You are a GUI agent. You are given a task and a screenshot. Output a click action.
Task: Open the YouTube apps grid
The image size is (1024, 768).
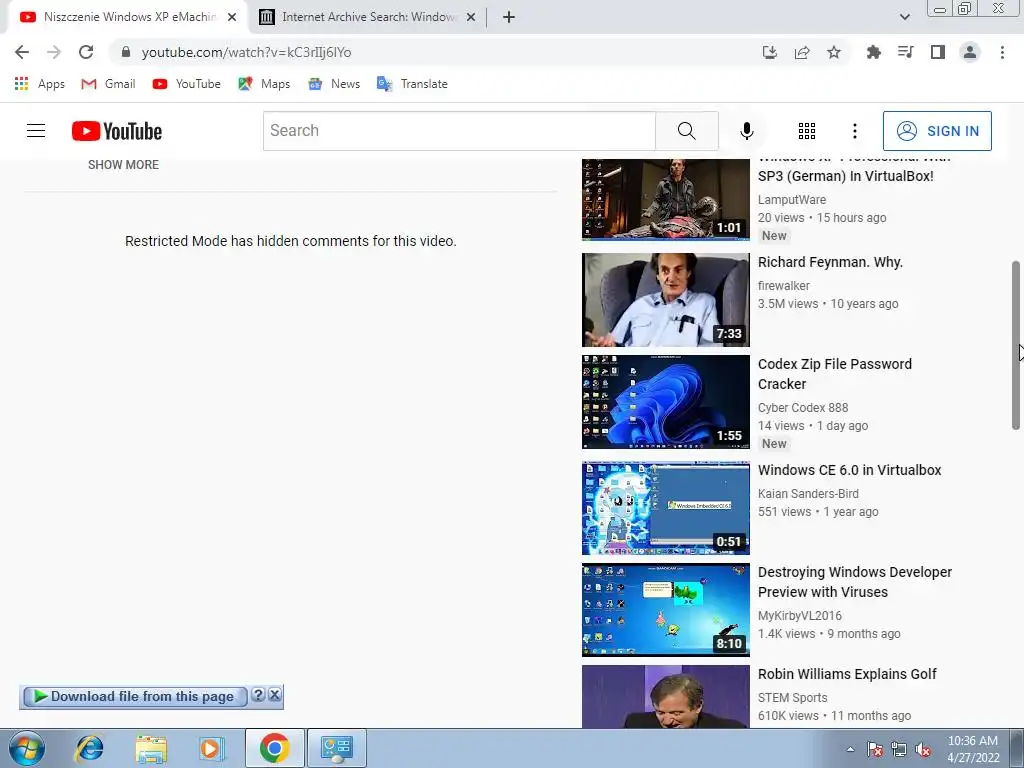(x=807, y=131)
